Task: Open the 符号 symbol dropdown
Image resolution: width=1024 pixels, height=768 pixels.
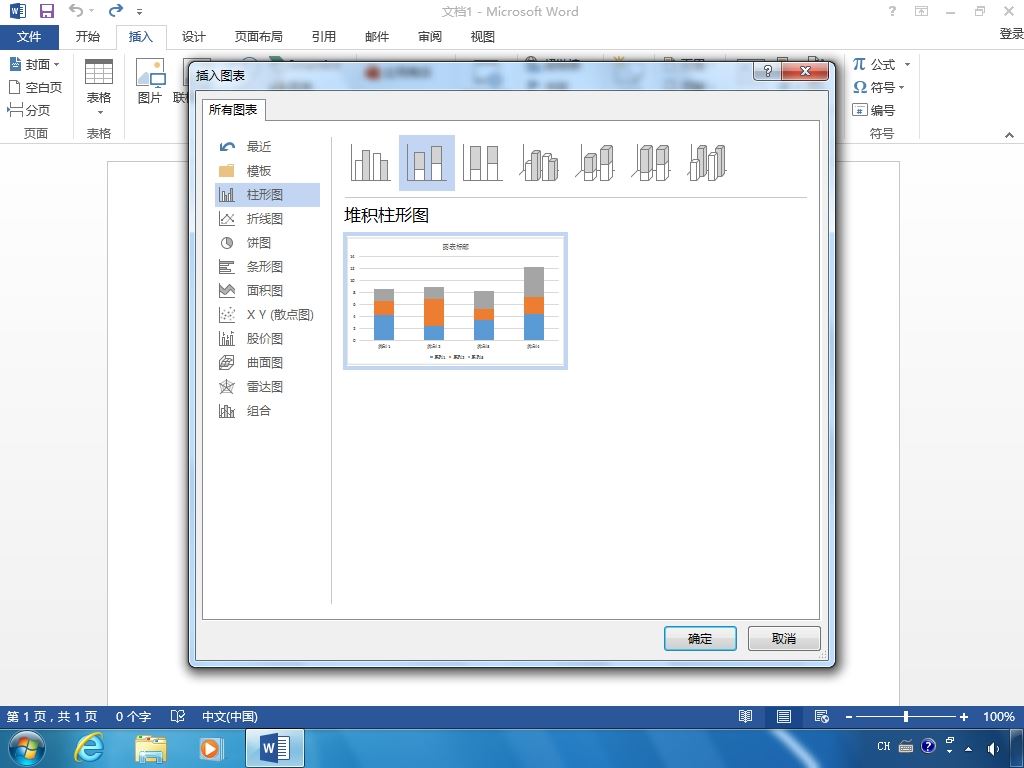Action: tap(879, 87)
